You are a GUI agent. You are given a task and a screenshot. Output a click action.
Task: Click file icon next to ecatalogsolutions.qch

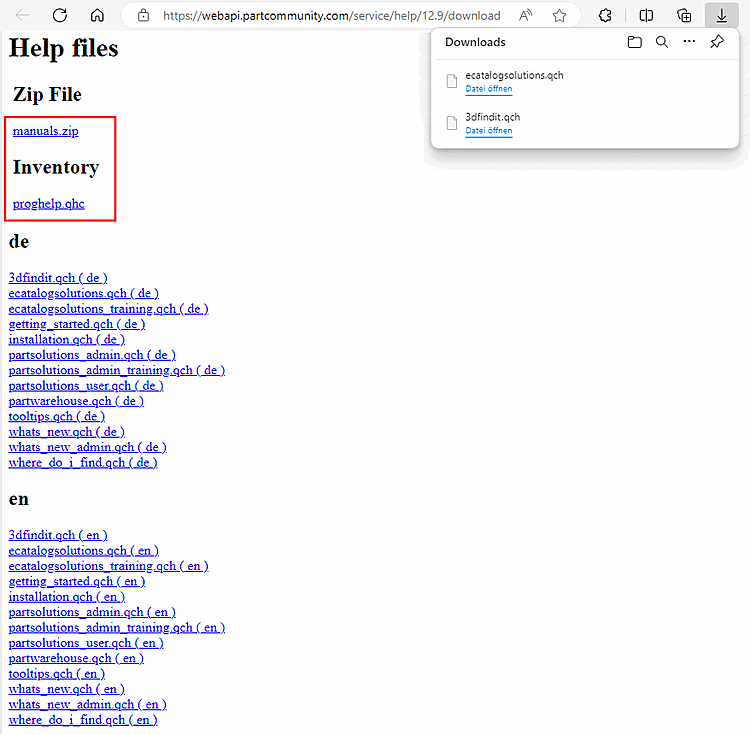452,81
